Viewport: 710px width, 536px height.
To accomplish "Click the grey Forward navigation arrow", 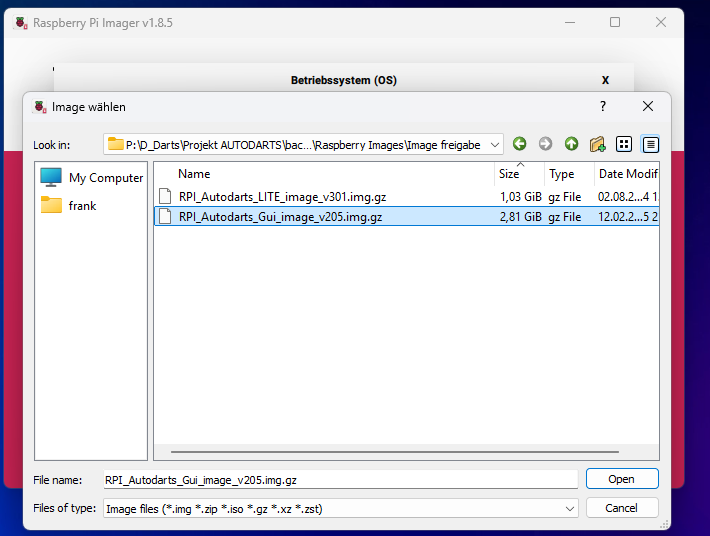I will (x=545, y=144).
